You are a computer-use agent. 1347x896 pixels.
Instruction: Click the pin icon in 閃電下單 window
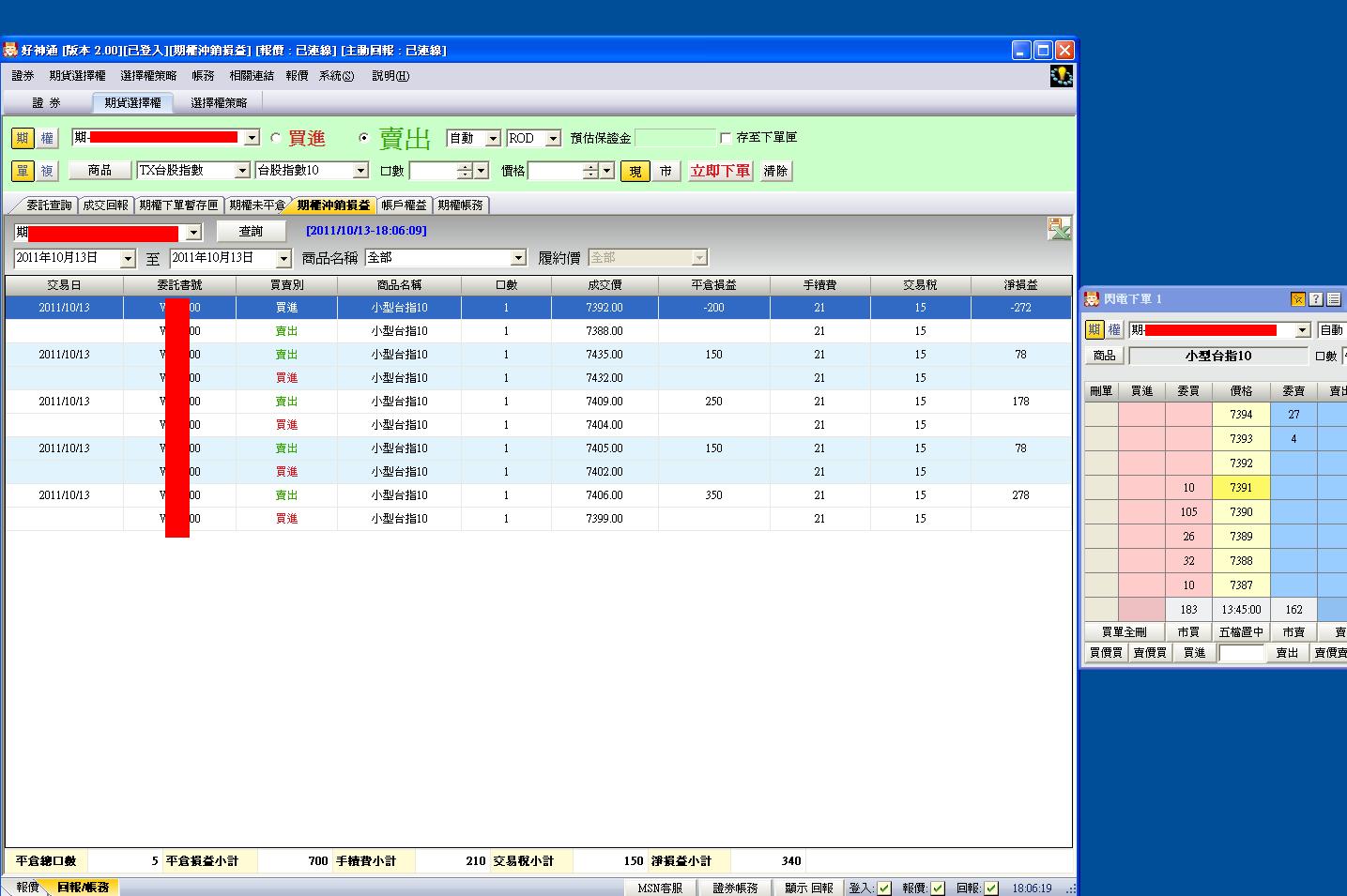1298,299
